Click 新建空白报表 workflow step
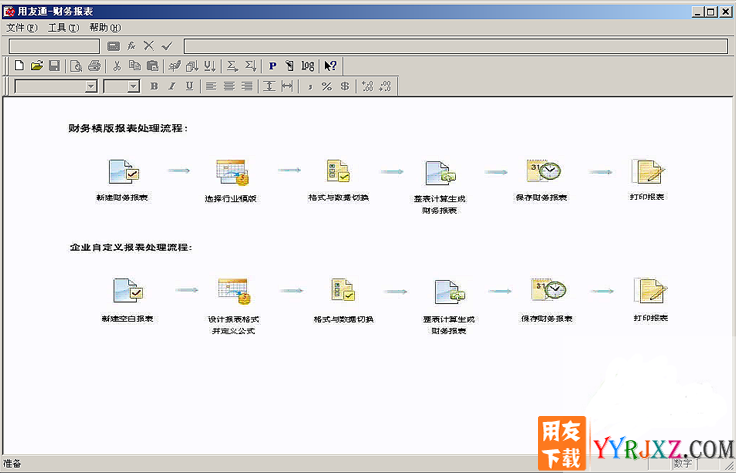 (127, 300)
